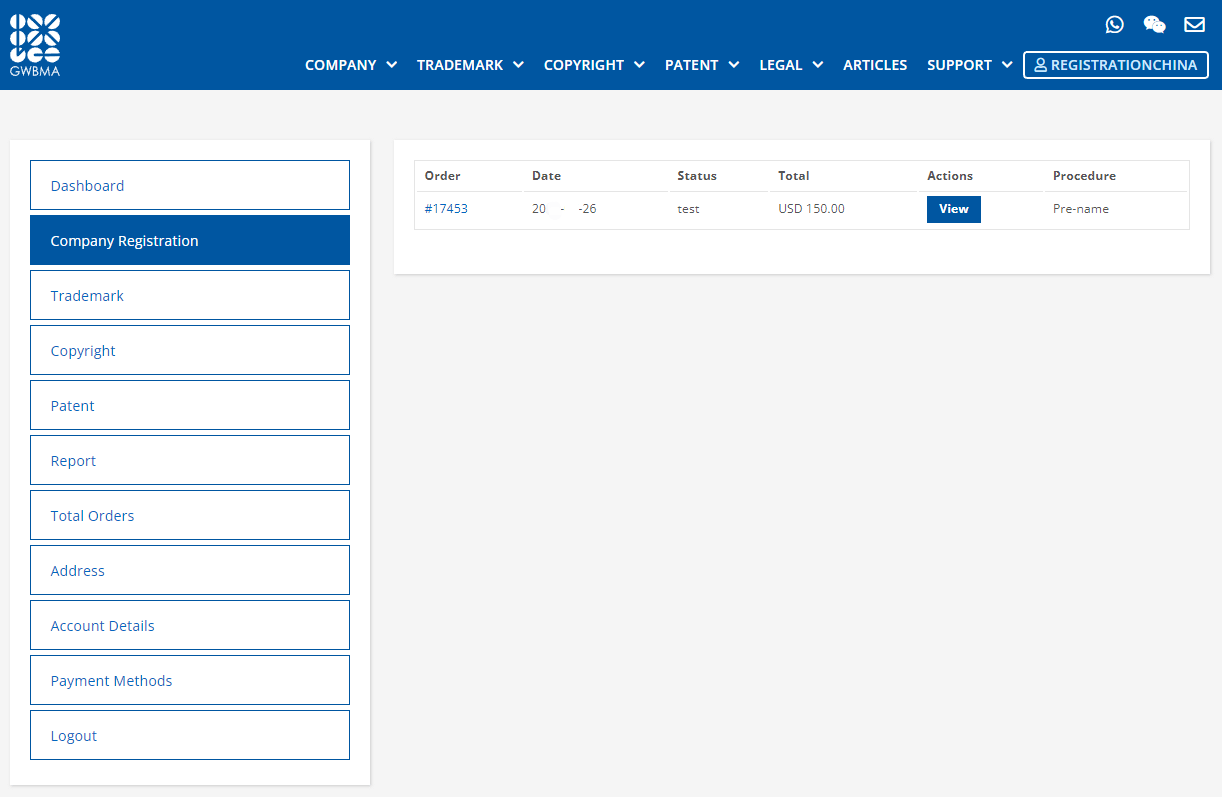The width and height of the screenshot is (1222, 797).
Task: Select the Status column header
Action: click(697, 176)
